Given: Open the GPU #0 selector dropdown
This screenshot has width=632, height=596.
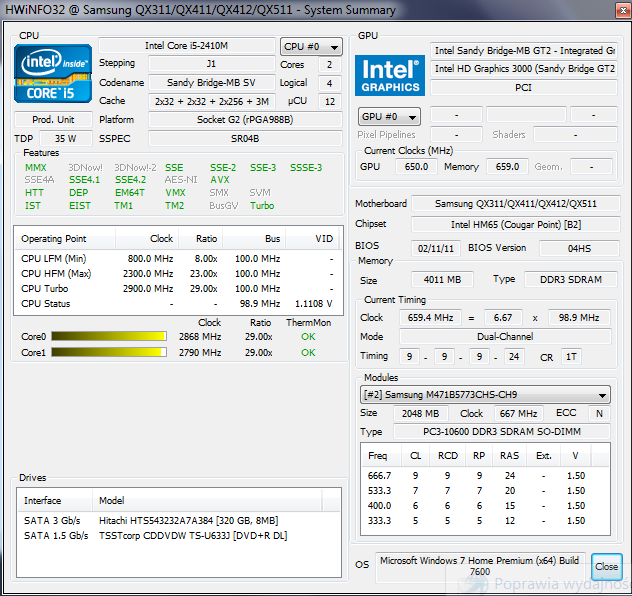Looking at the screenshot, I should pyautogui.click(x=389, y=117).
